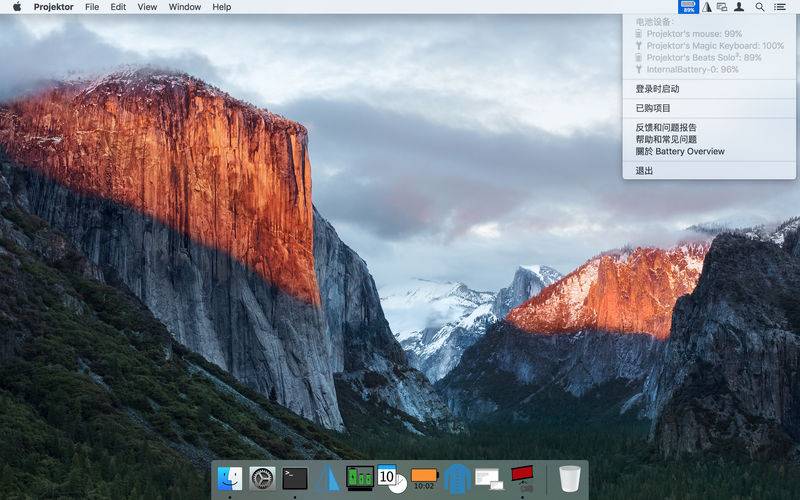Open the Trash in the Dock
The width and height of the screenshot is (800, 500).
[569, 479]
